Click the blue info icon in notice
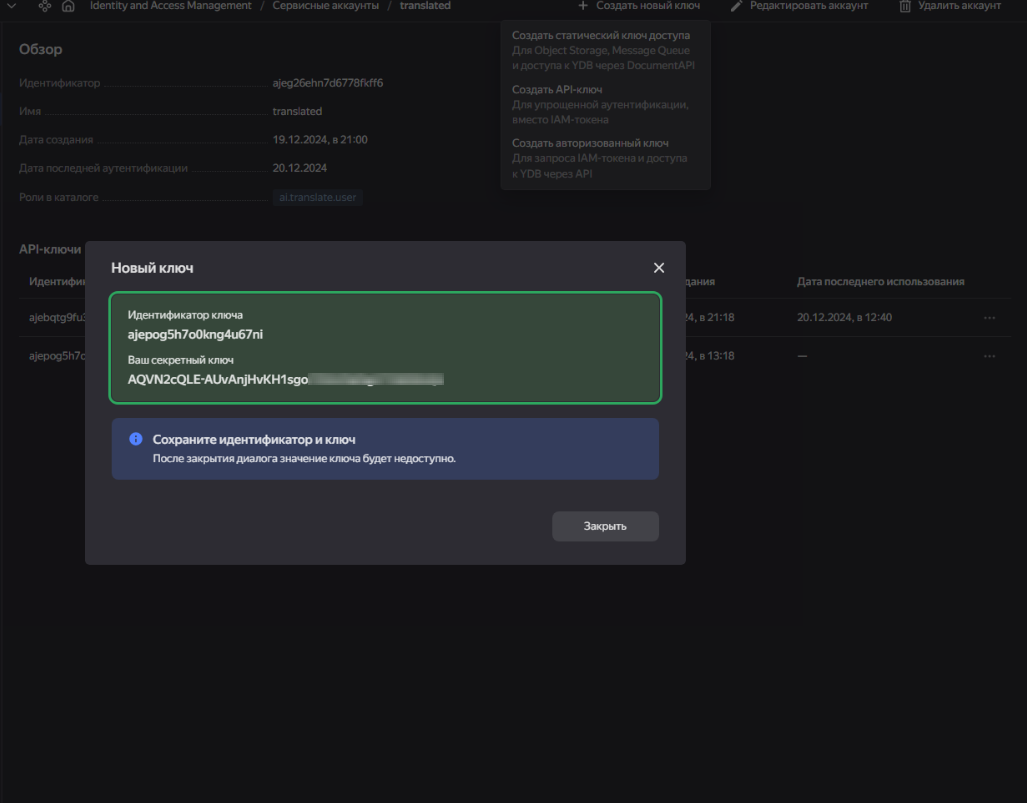 (136, 439)
